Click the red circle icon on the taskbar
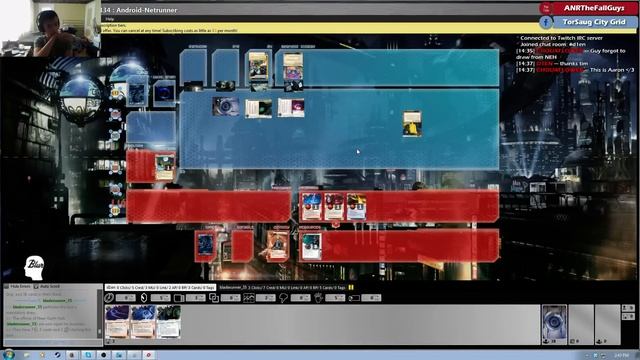 point(149,355)
